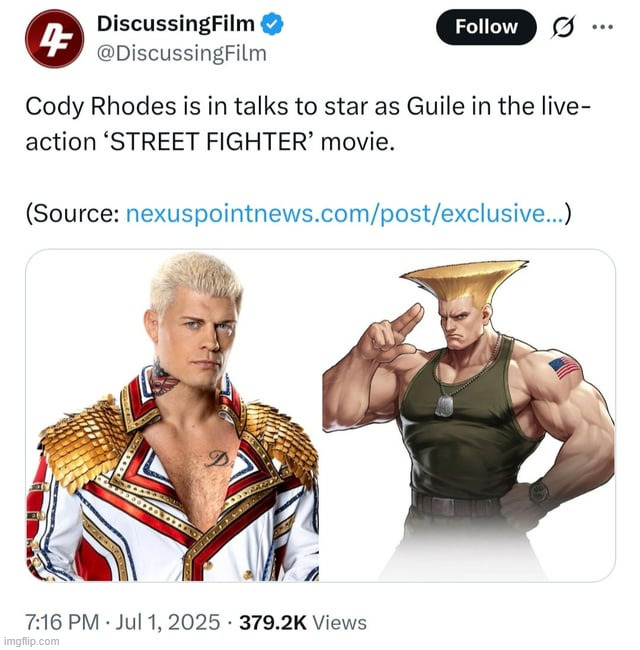This screenshot has width=640, height=650.
Task: Click the blue verified checkmark badge
Action: [272, 24]
